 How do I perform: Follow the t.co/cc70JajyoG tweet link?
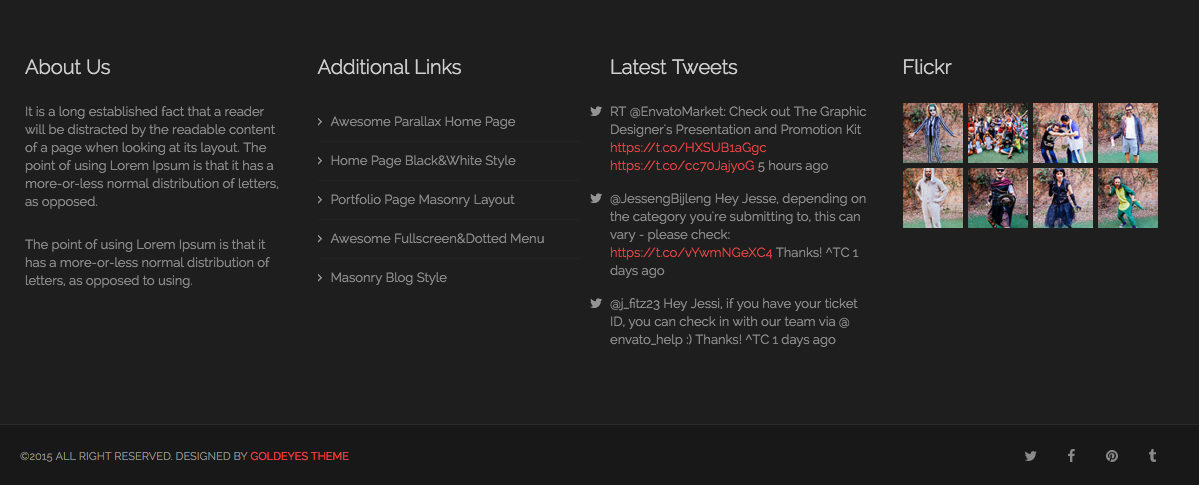(682, 166)
